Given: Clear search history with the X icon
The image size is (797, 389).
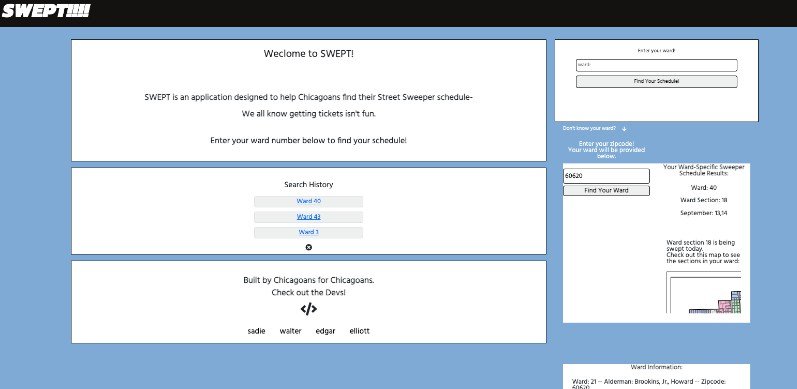Looking at the screenshot, I should tap(309, 247).
